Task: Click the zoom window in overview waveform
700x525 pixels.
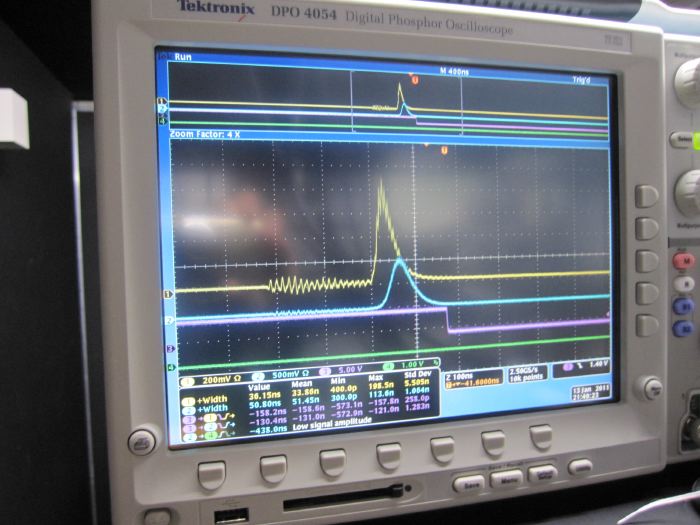Action: click(x=405, y=102)
